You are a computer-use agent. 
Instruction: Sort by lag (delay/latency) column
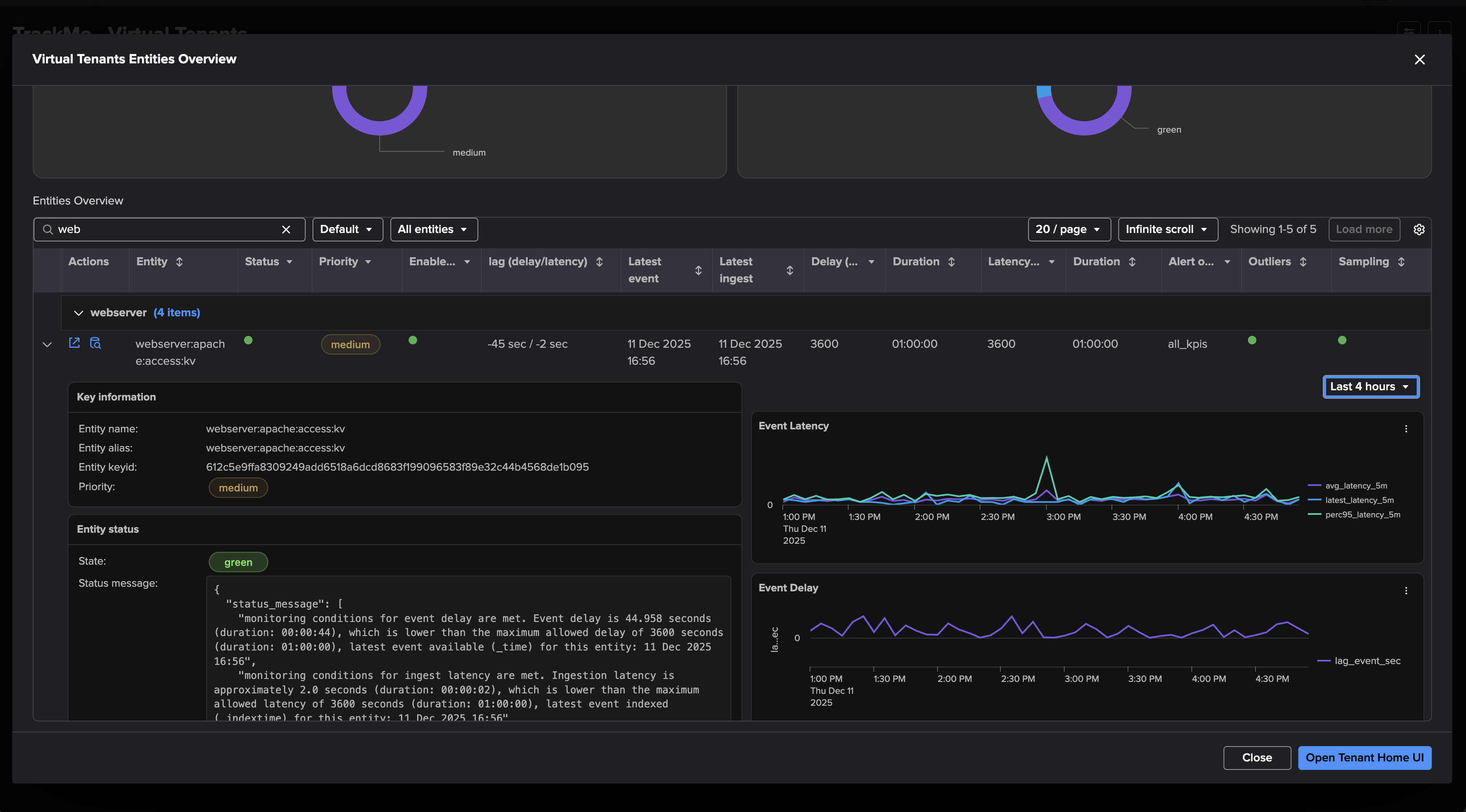(x=599, y=262)
